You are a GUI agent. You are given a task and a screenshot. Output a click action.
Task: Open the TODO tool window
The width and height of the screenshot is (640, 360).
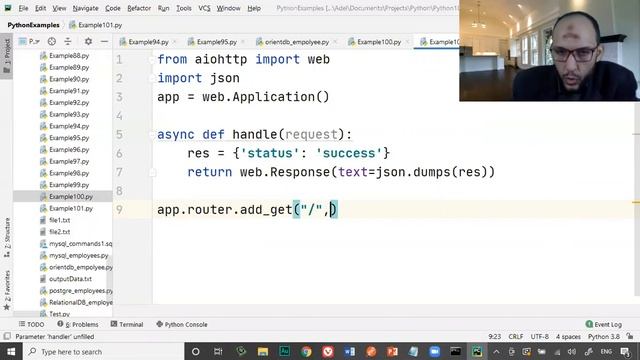[x=31, y=324]
